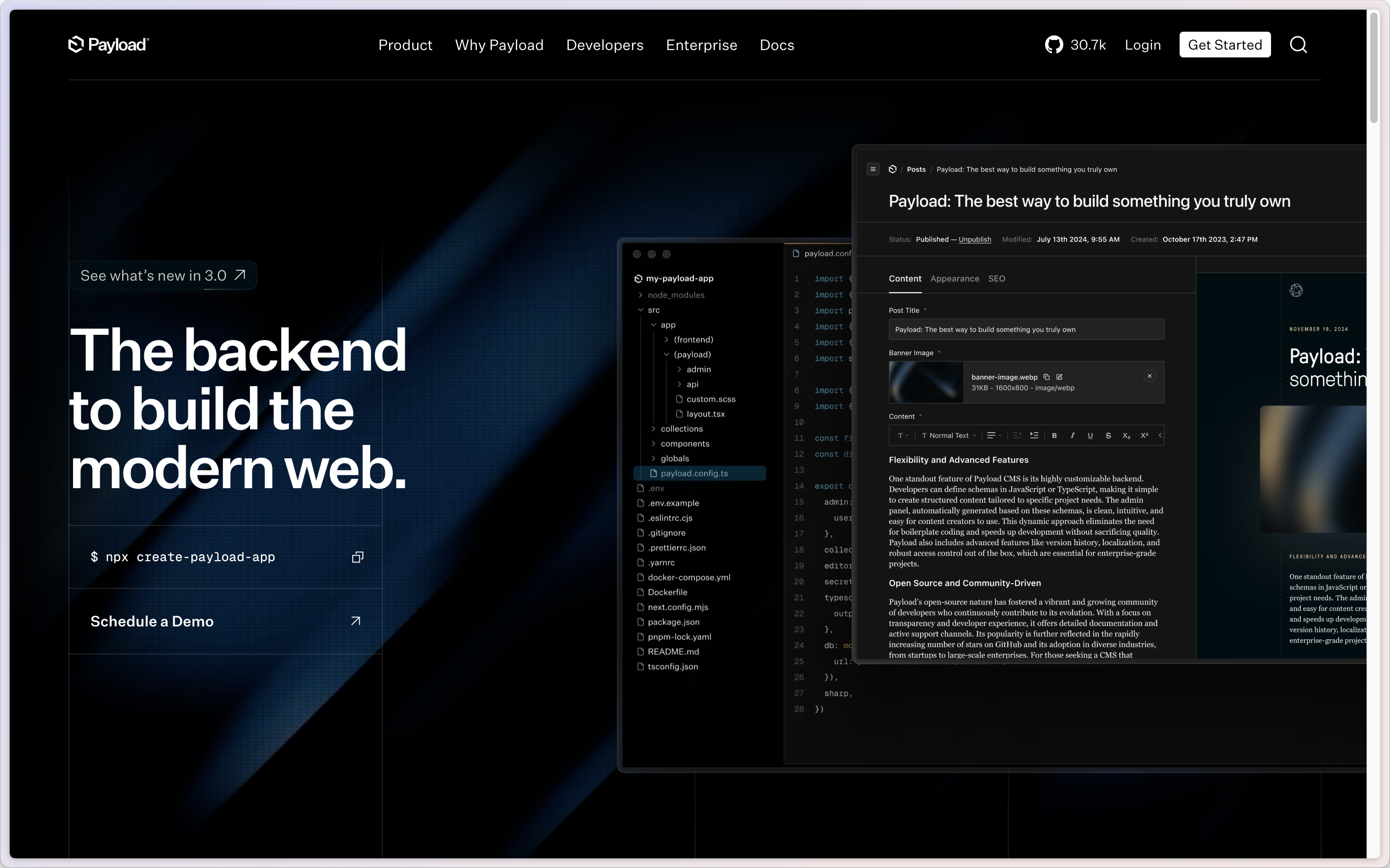Click the Post Title input field
The width and height of the screenshot is (1390, 868).
pos(1025,330)
